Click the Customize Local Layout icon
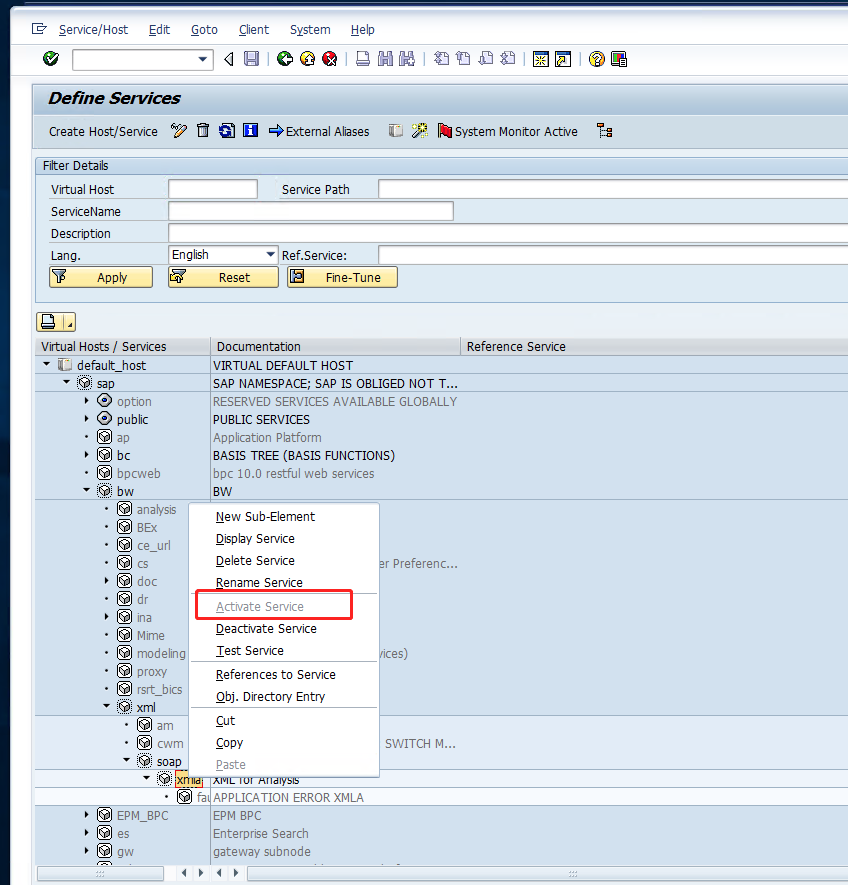This screenshot has height=885, width=848. click(x=619, y=59)
